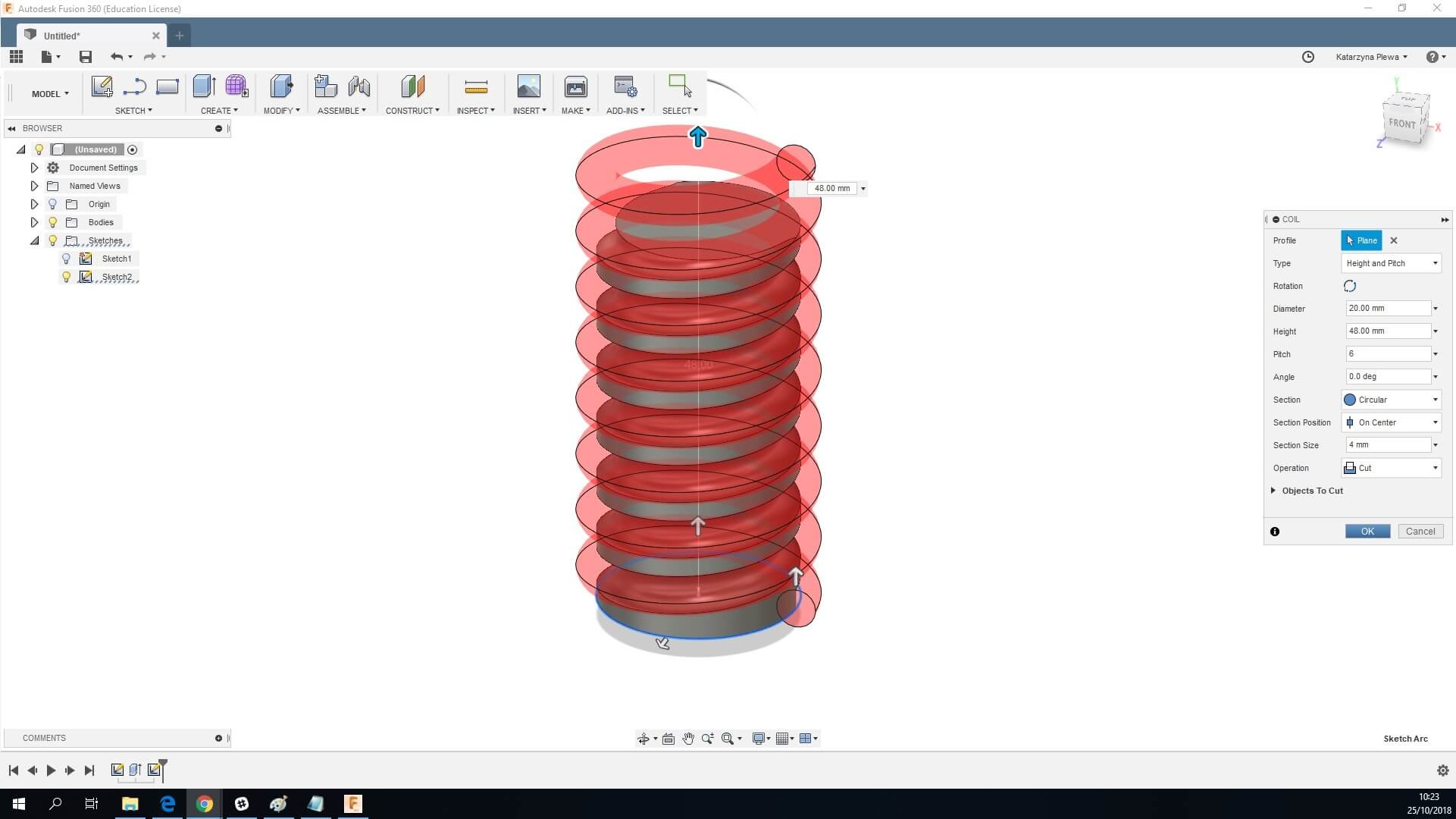Click the 3D Print make icon
This screenshot has height=819, width=1456.
(575, 86)
